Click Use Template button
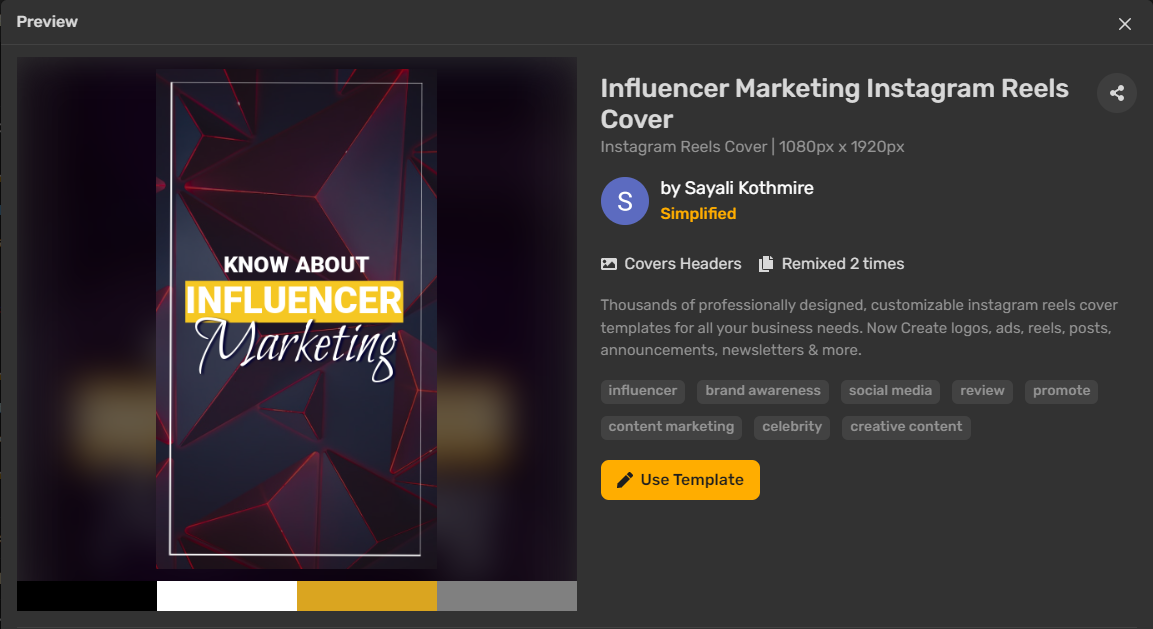The width and height of the screenshot is (1153, 629). point(680,480)
